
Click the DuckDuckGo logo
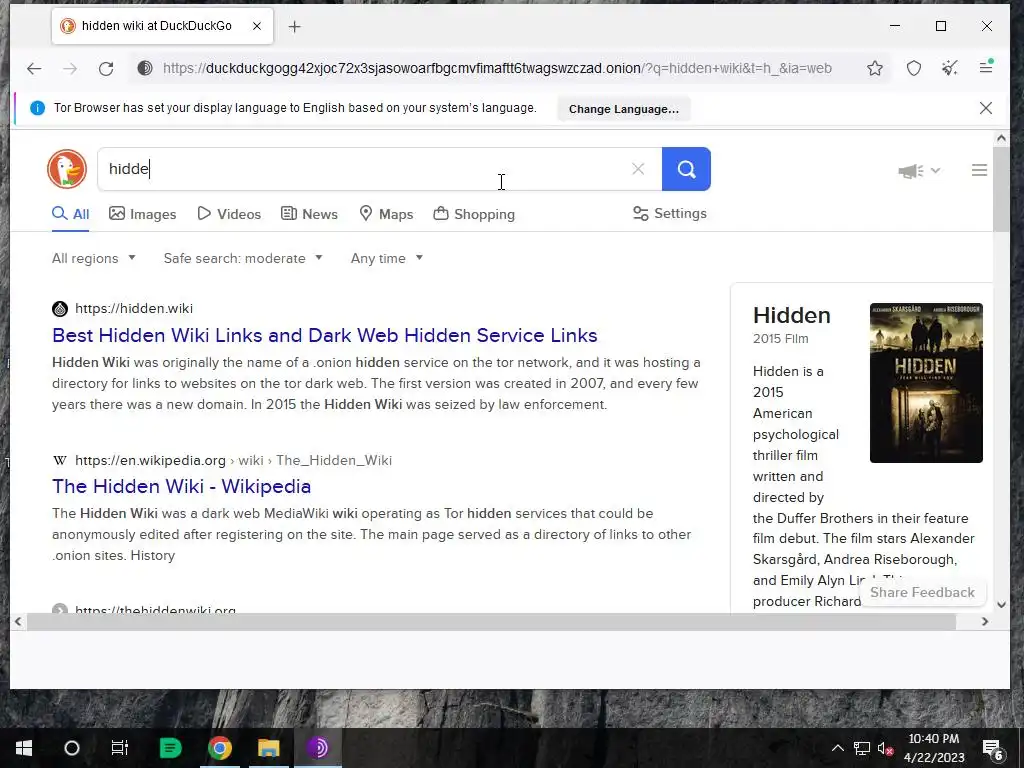coord(67,169)
